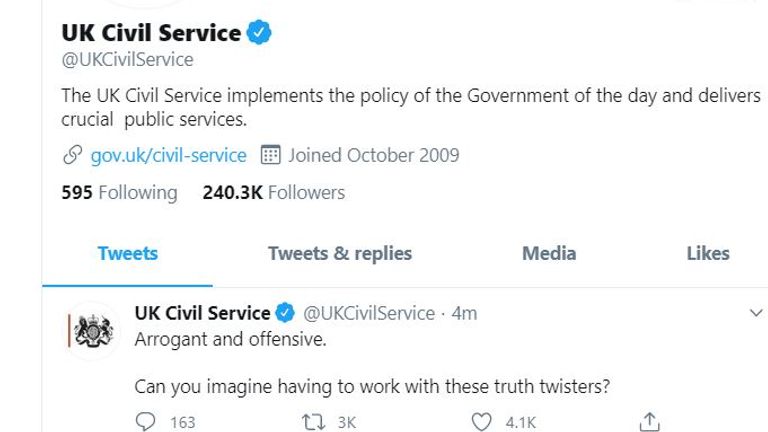Click the reply speech bubble icon
The width and height of the screenshot is (768, 432).
pos(145,421)
